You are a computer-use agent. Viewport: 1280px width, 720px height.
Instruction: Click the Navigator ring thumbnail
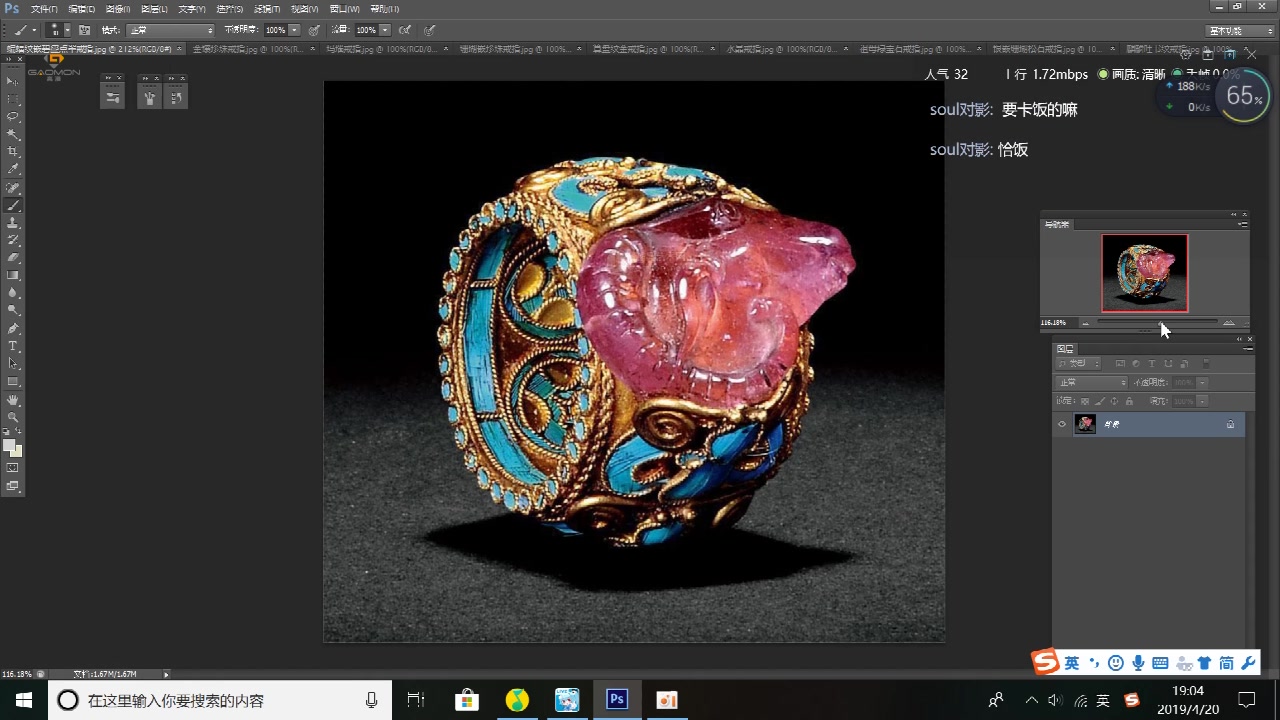(x=1145, y=273)
